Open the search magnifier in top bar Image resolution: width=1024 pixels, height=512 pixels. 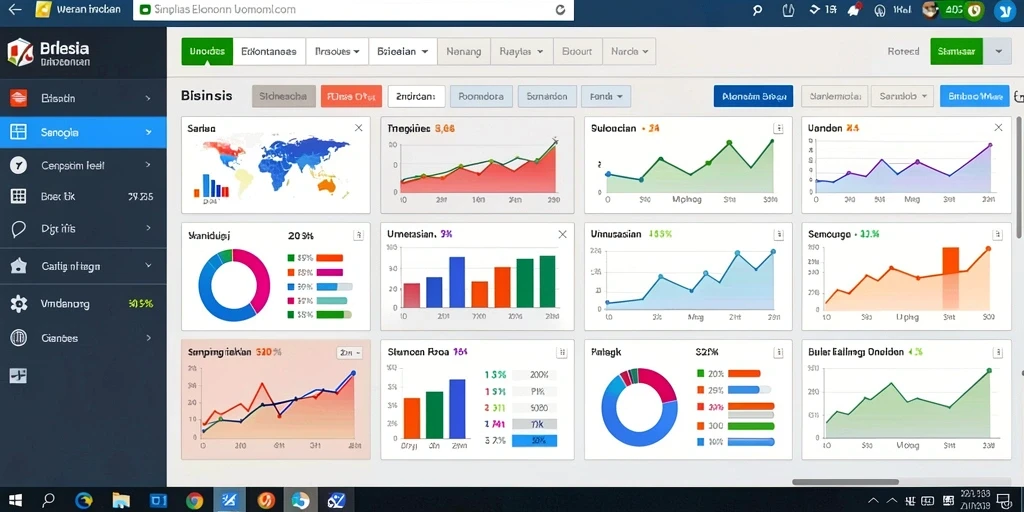click(758, 10)
